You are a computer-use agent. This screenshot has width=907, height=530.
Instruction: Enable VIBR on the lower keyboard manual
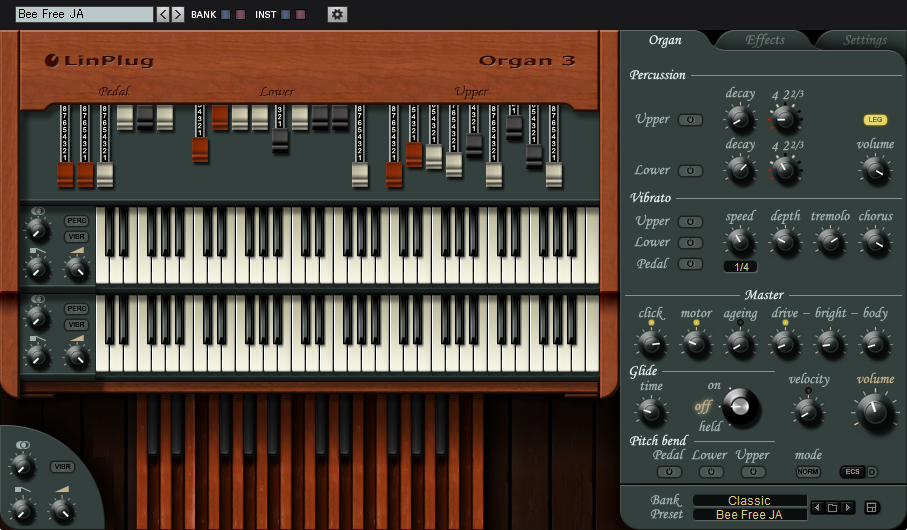click(x=76, y=325)
